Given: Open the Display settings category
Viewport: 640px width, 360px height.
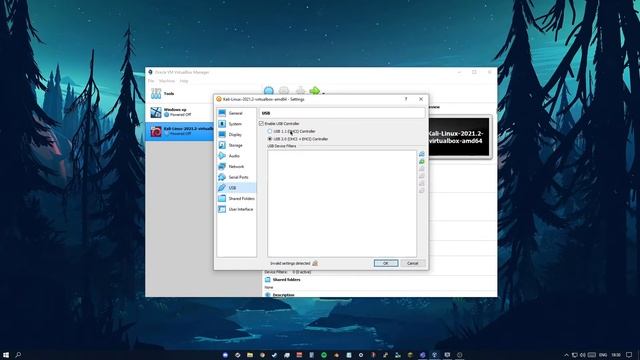Looking at the screenshot, I should click(236, 134).
